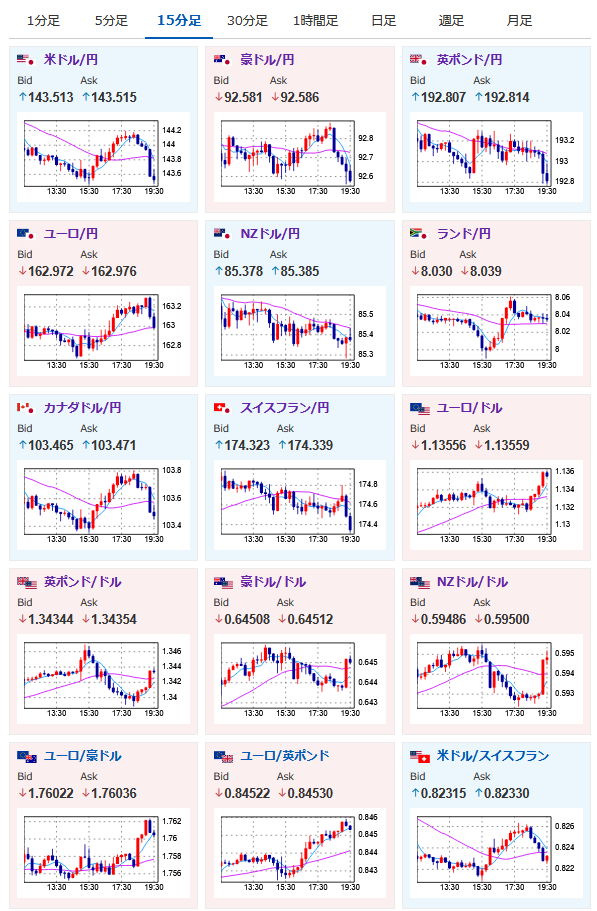Switch to the 1分足 tab
Image resolution: width=597 pixels, height=911 pixels.
click(44, 21)
